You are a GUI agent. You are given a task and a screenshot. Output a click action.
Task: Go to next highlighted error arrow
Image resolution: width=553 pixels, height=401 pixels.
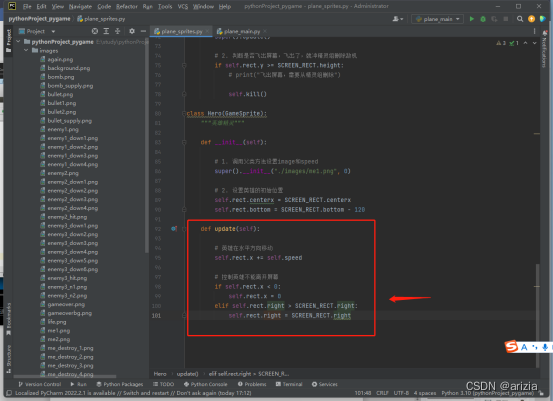tap(534, 43)
